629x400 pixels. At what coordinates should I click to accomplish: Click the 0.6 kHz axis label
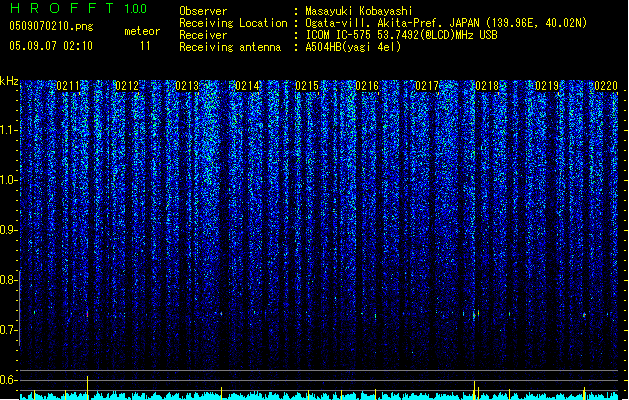(x=8, y=380)
